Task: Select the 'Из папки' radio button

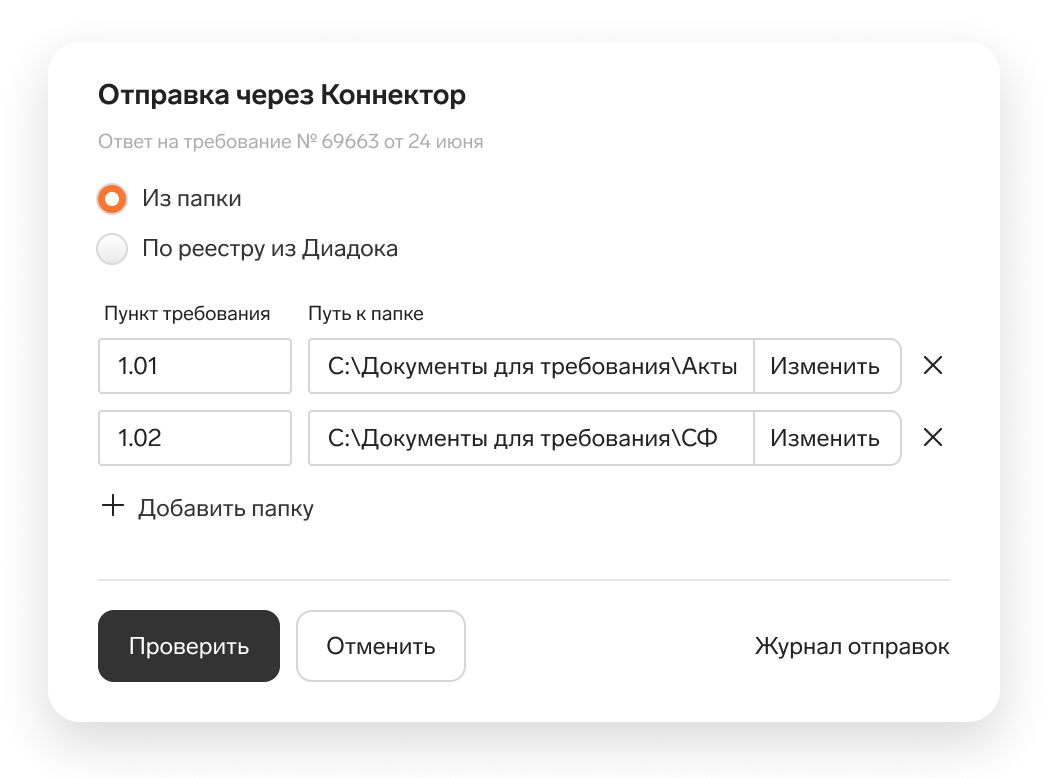Action: click(112, 199)
